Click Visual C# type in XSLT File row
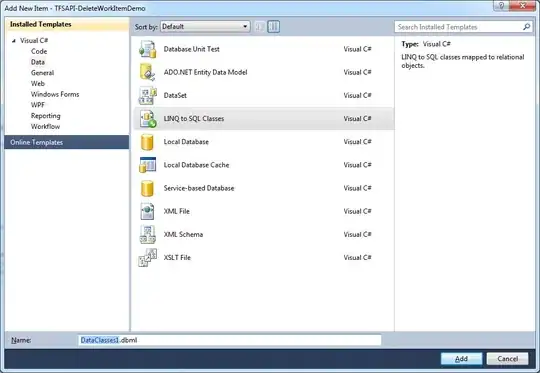Viewport: 540px width, 373px height. tap(357, 258)
